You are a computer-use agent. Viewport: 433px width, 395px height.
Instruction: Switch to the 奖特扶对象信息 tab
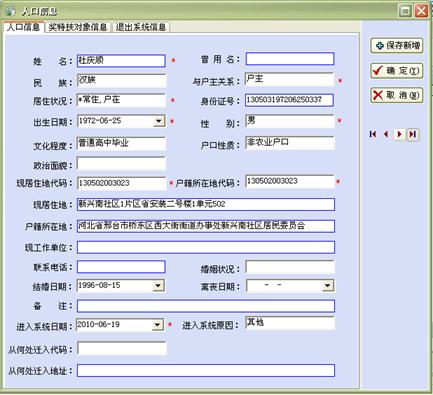(x=78, y=27)
